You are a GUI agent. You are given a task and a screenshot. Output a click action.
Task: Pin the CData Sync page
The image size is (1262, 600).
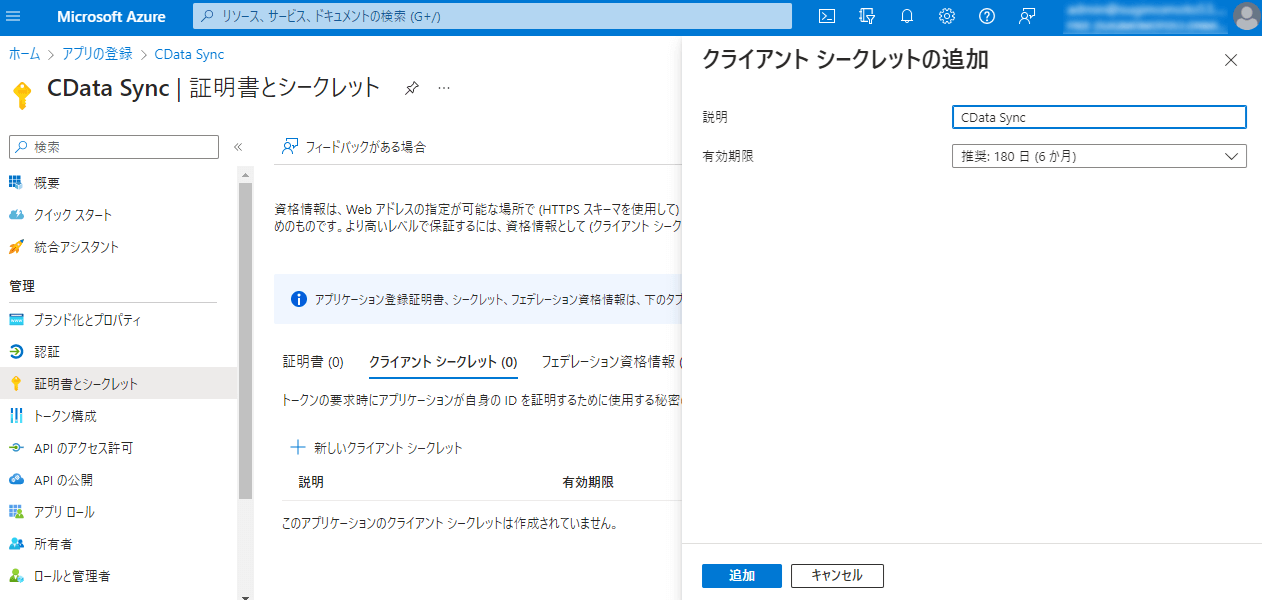(411, 88)
